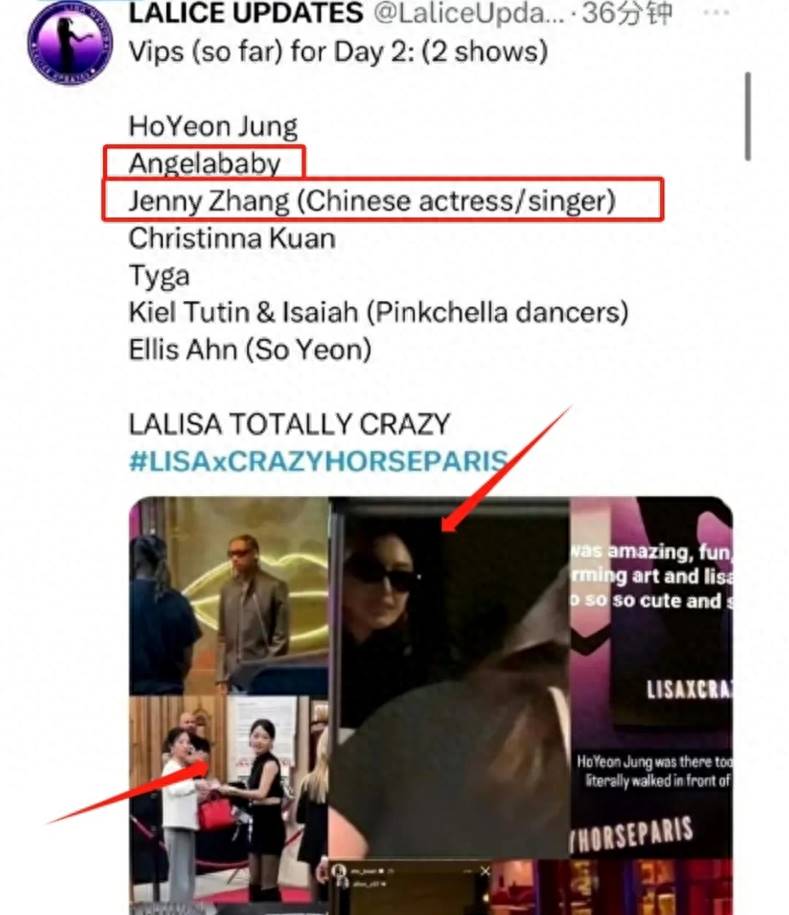Screen dimensions: 789x915
Task: Open the @LaliceUpda handle link
Action: coord(469,13)
